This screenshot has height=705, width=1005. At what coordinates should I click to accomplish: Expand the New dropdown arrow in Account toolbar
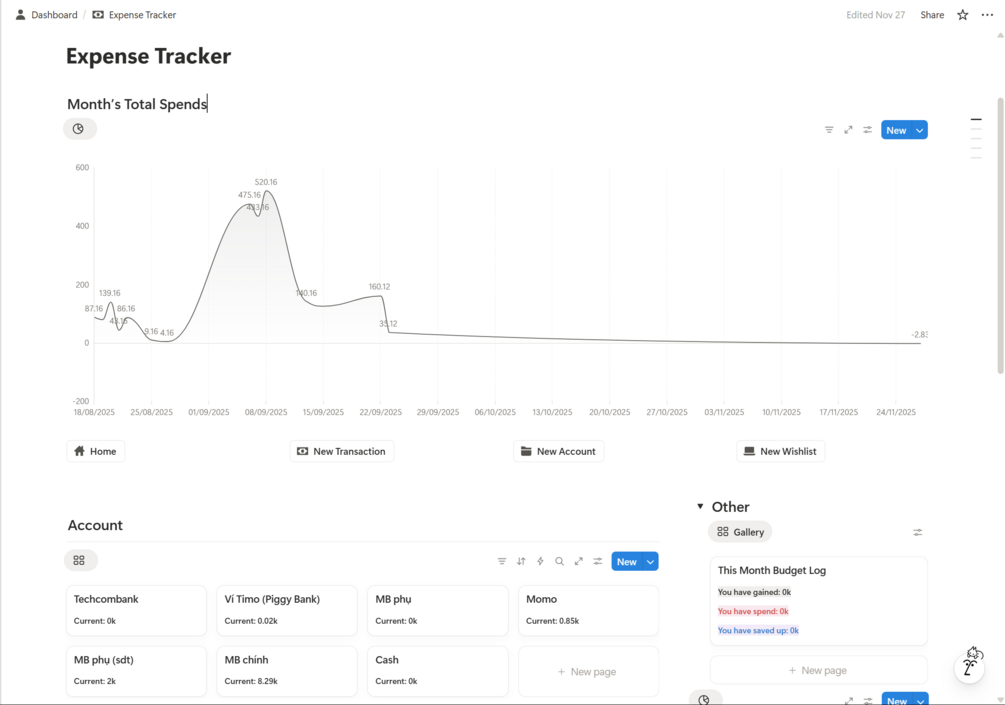pyautogui.click(x=650, y=562)
